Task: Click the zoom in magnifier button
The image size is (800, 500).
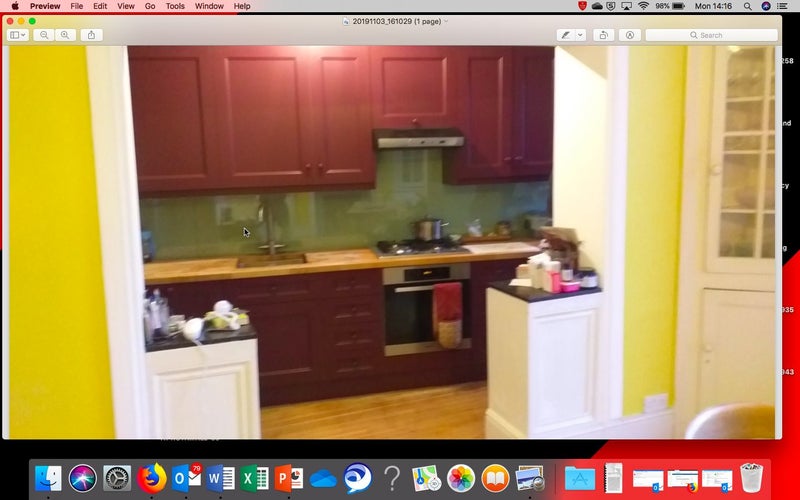Action: tap(66, 35)
